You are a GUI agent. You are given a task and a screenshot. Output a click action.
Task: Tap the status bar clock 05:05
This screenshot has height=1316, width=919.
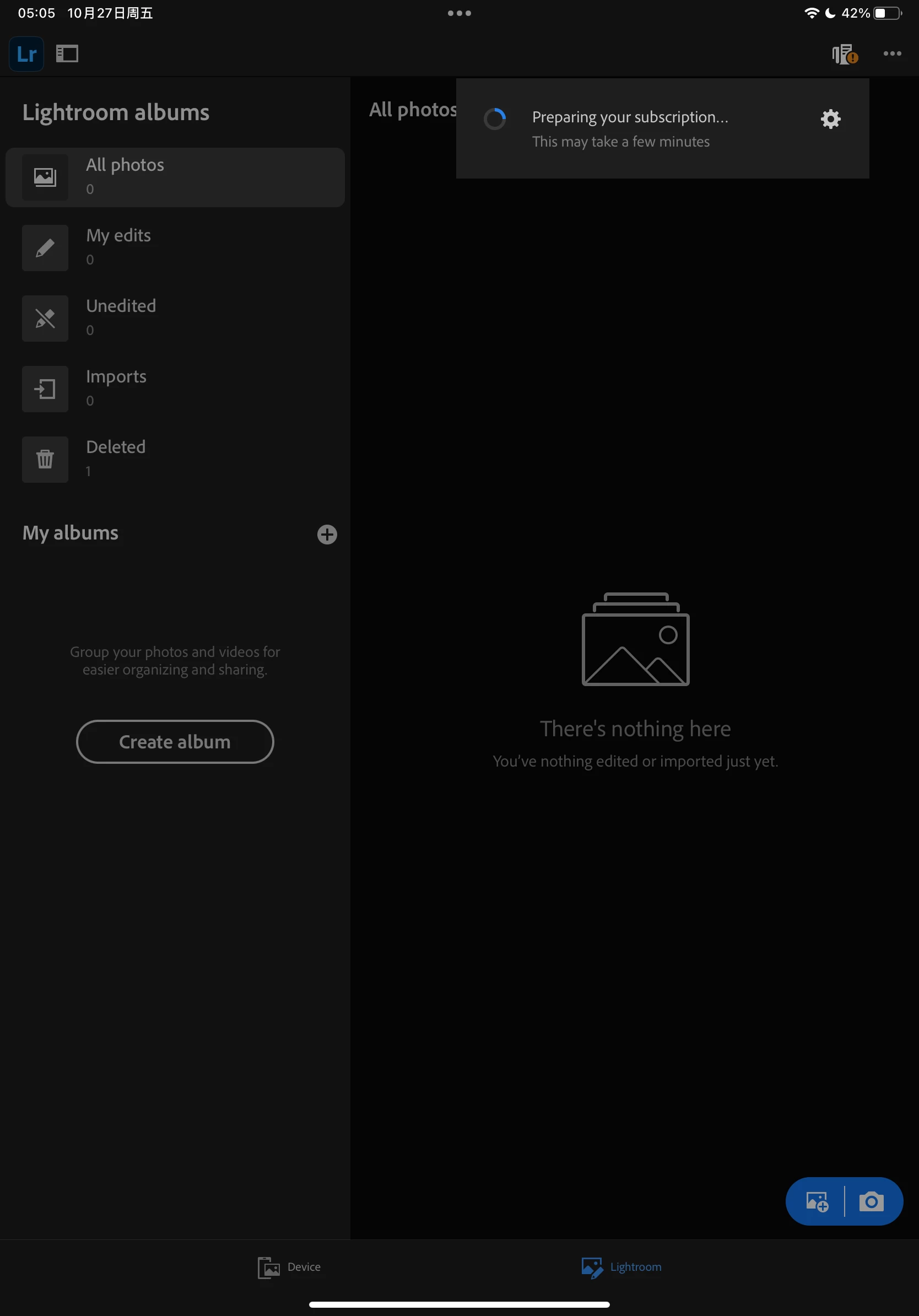(37, 13)
